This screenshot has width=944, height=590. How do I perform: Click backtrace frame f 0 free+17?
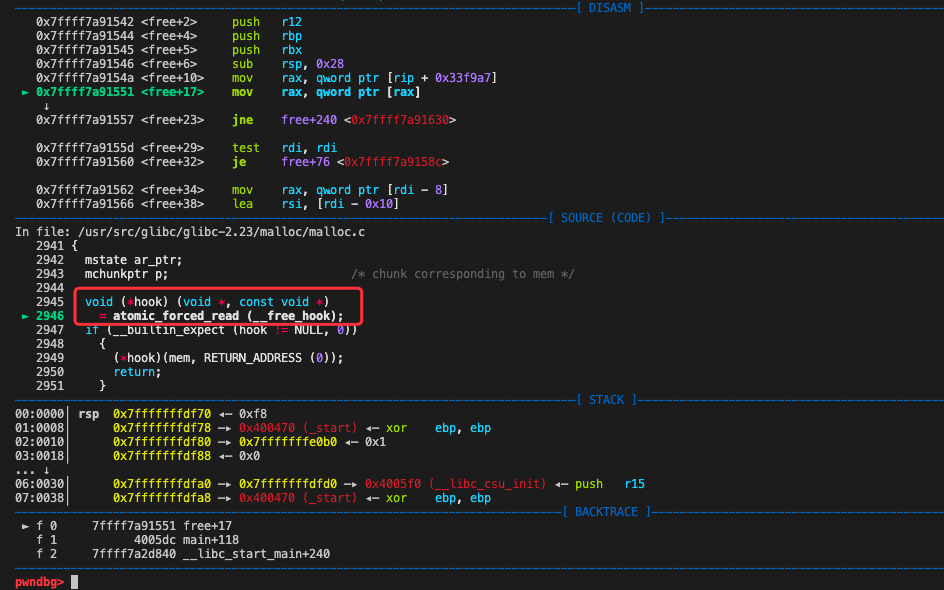134,526
